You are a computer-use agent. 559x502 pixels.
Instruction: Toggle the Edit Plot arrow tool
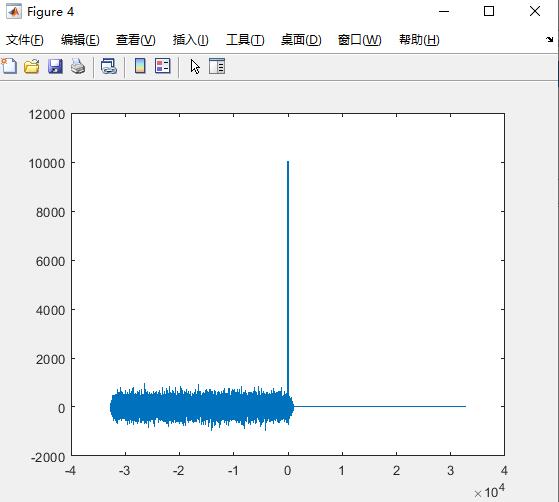[195, 67]
